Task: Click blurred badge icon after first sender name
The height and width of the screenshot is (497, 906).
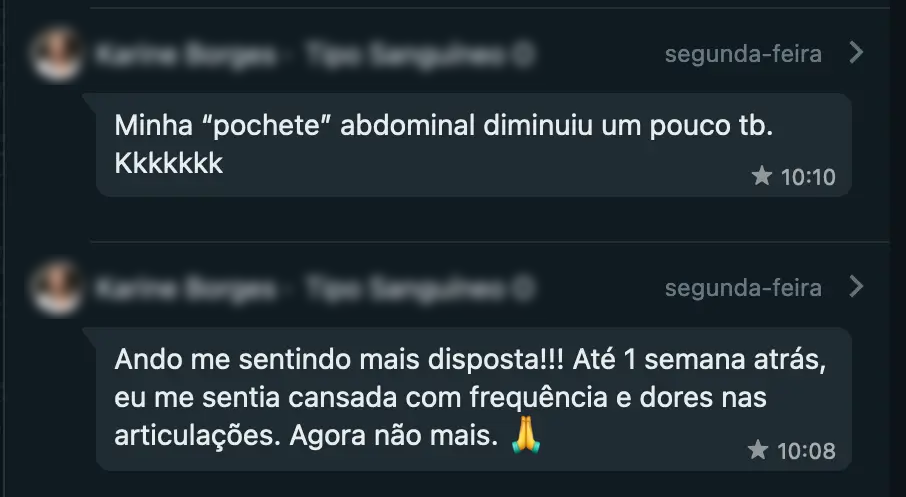Action: [x=523, y=55]
